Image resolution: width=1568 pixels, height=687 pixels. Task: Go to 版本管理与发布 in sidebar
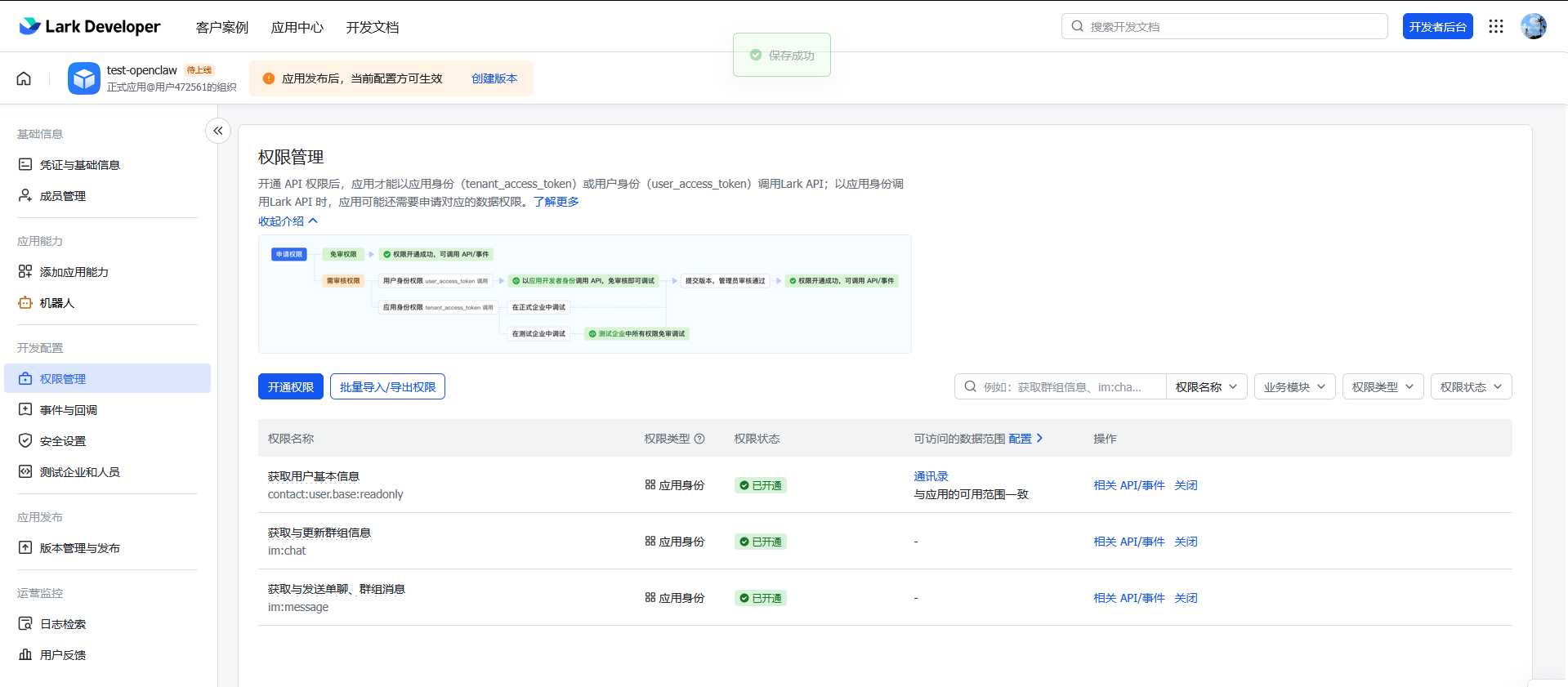(x=80, y=548)
